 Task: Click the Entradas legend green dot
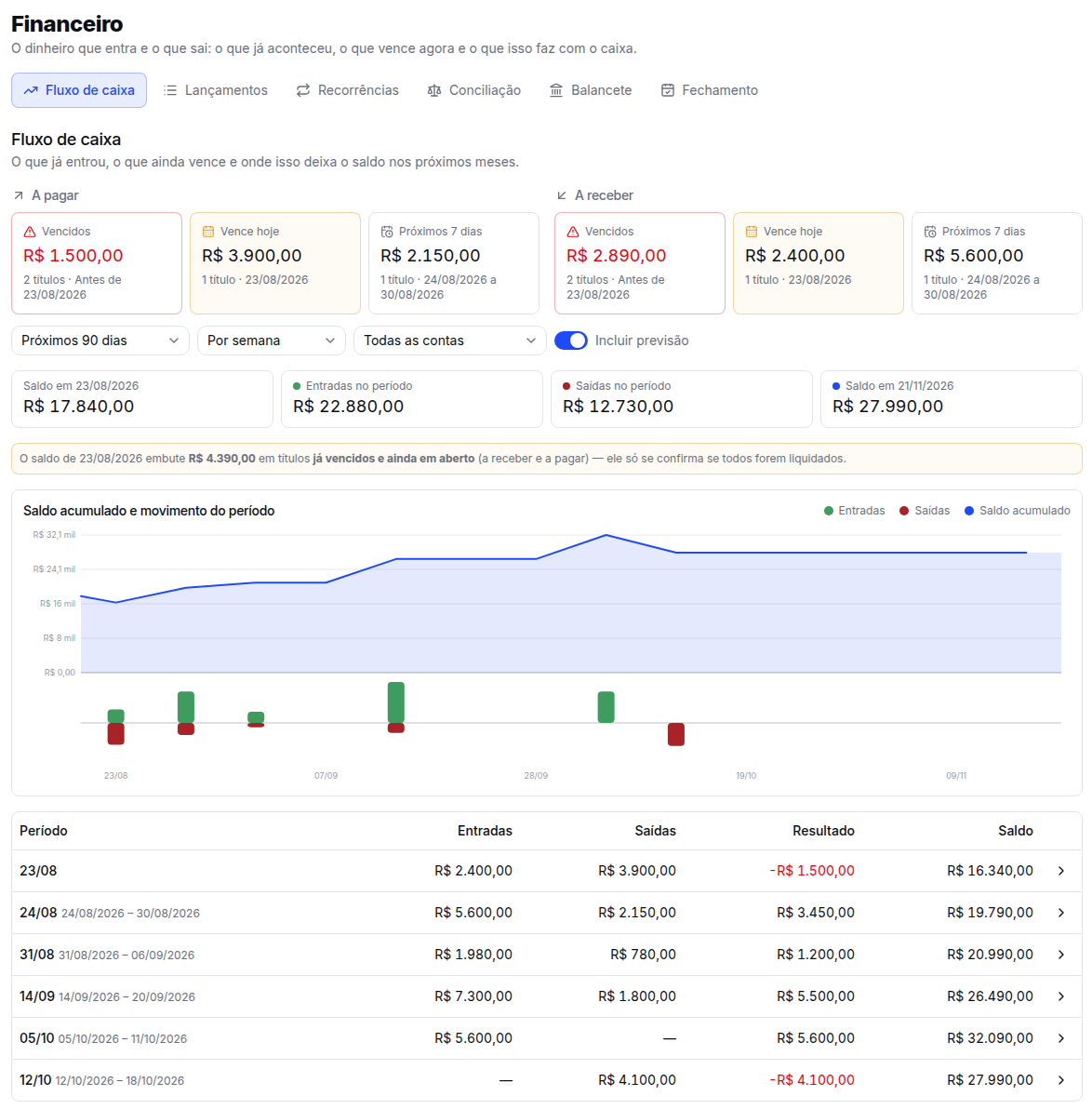tap(829, 511)
